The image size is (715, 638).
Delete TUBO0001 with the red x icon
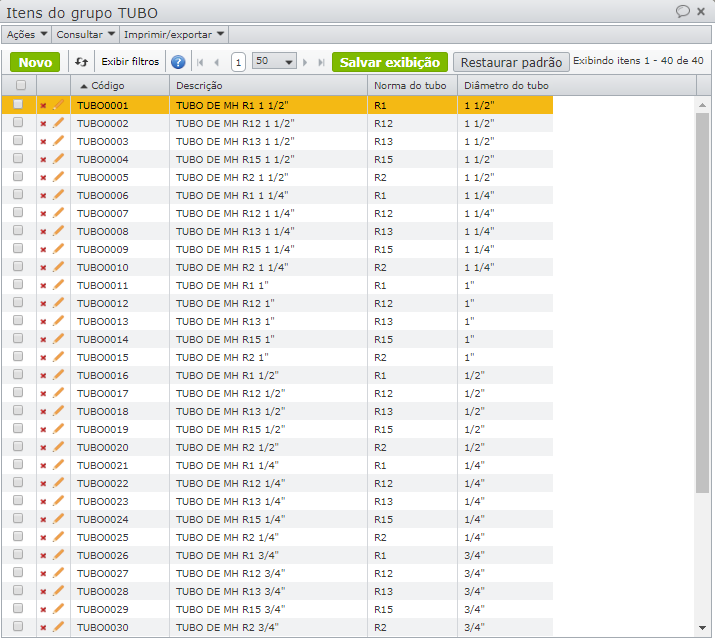[43, 106]
